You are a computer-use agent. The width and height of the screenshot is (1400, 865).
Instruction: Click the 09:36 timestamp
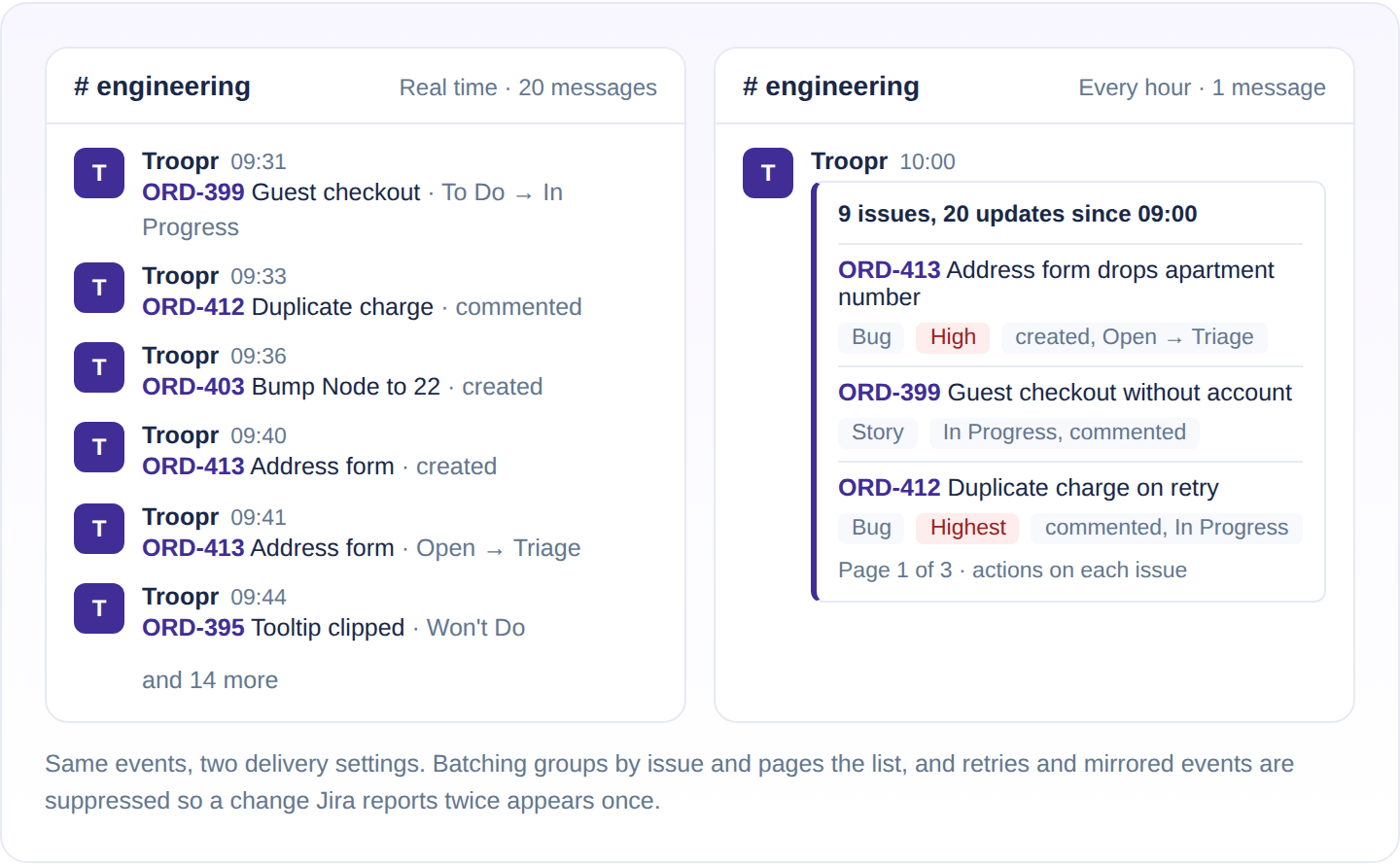[259, 357]
